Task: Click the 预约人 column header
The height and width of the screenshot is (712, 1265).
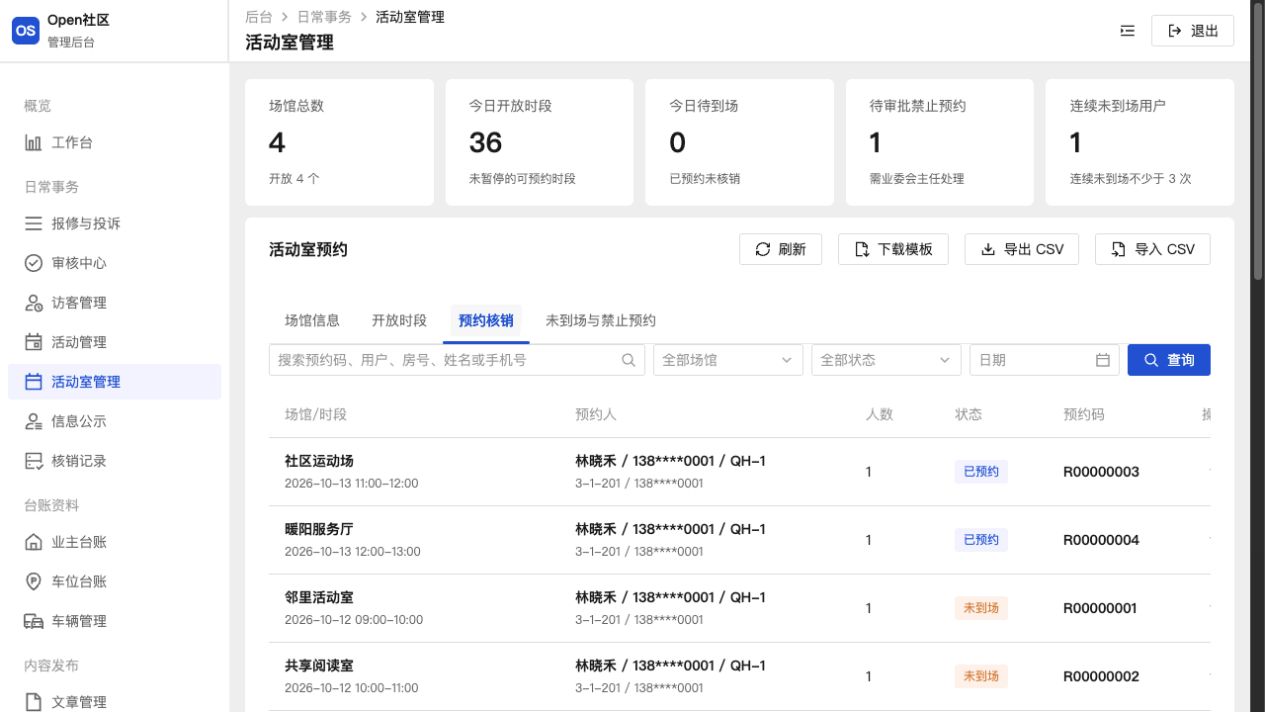Action: pyautogui.click(x=596, y=414)
